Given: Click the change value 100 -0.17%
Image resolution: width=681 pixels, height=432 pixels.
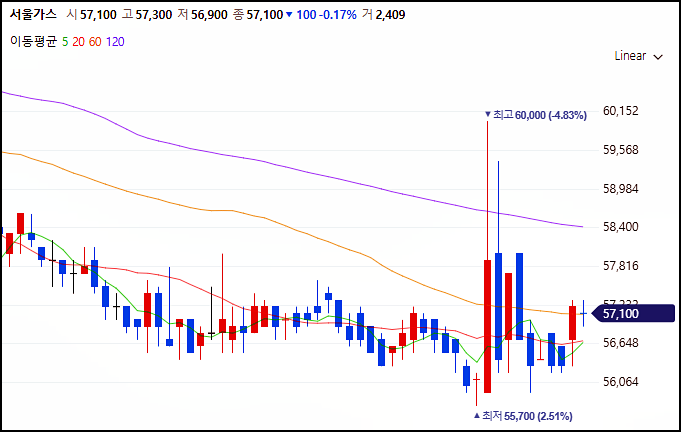Looking at the screenshot, I should coord(326,15).
